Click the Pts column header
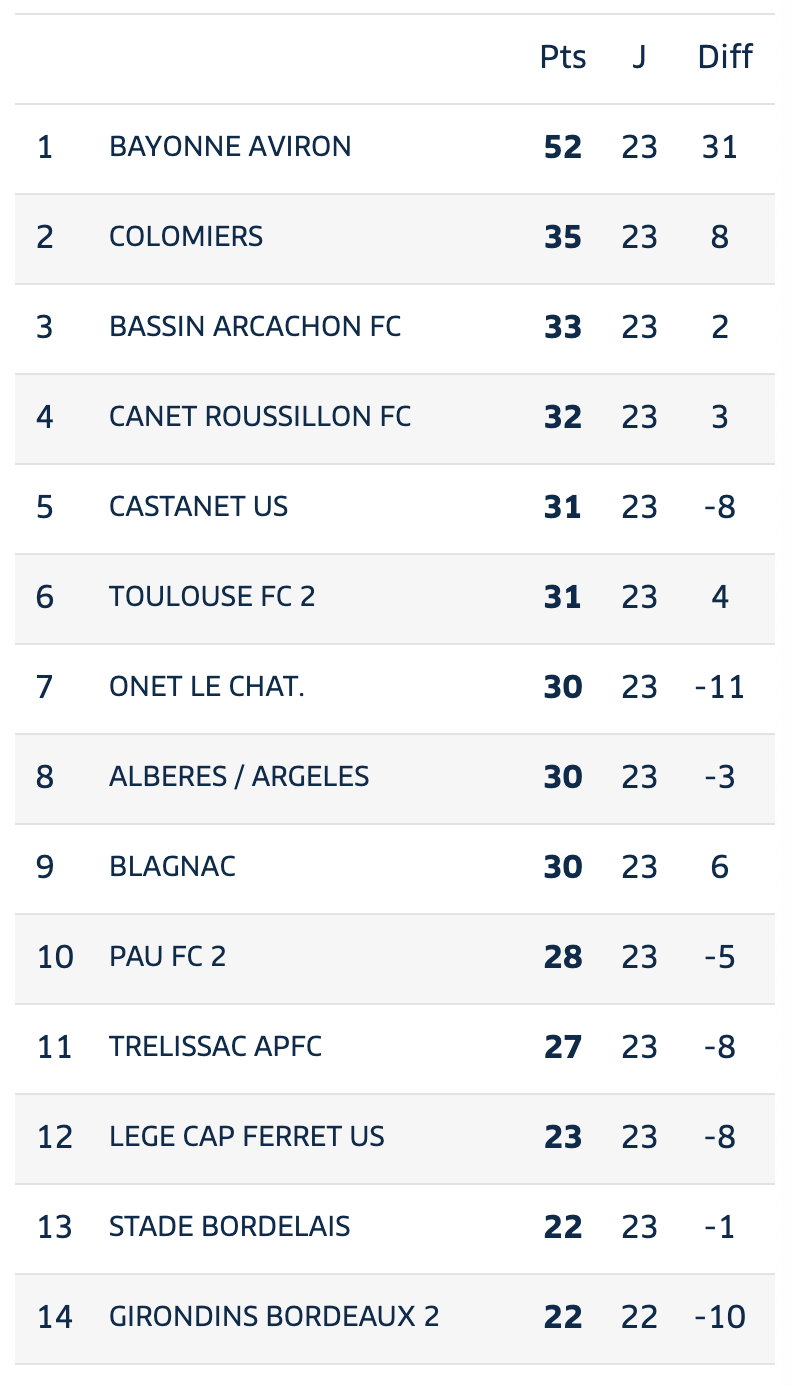Viewport: 792px width, 1386px height. tap(563, 58)
